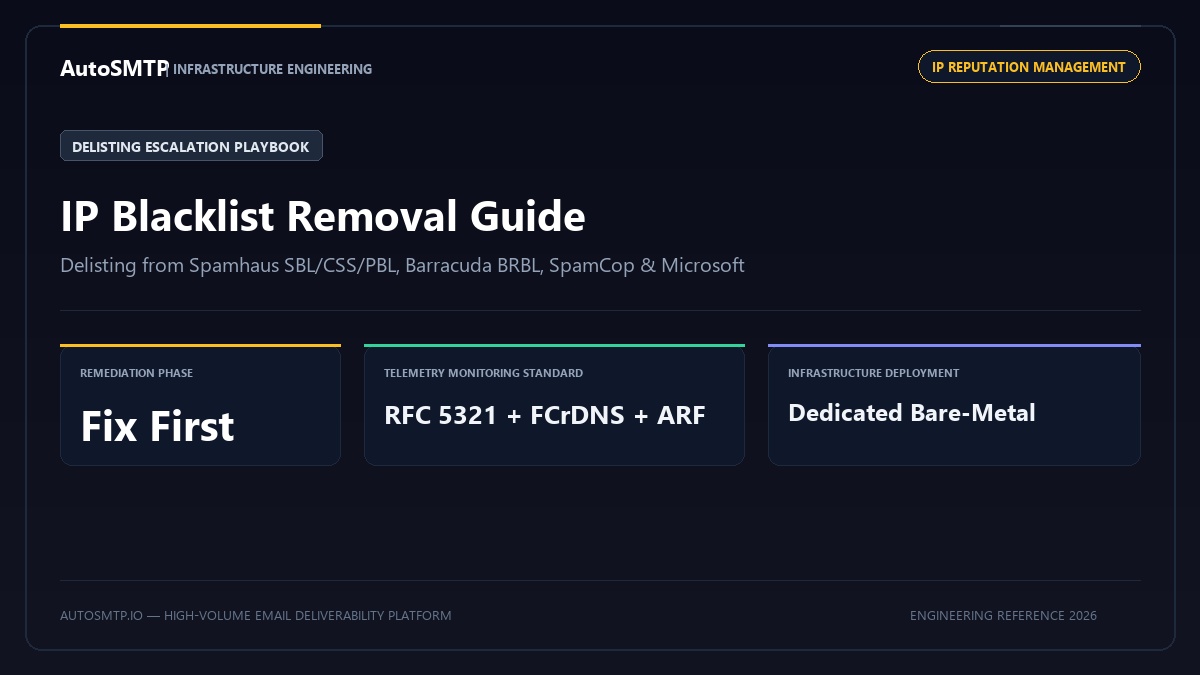Click the Engineering Reference 2026 footer text
This screenshot has height=675, width=1200.
(1003, 616)
